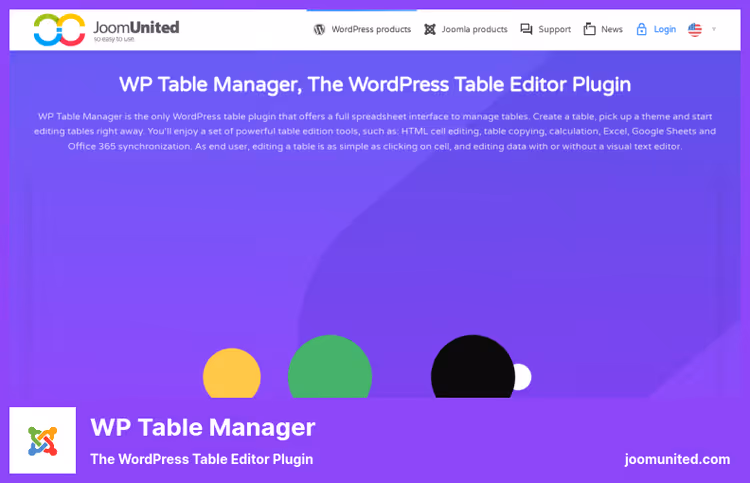This screenshot has height=483, width=750.
Task: Click the Joomla logo thumbnail in footer banner
Action: [43, 440]
